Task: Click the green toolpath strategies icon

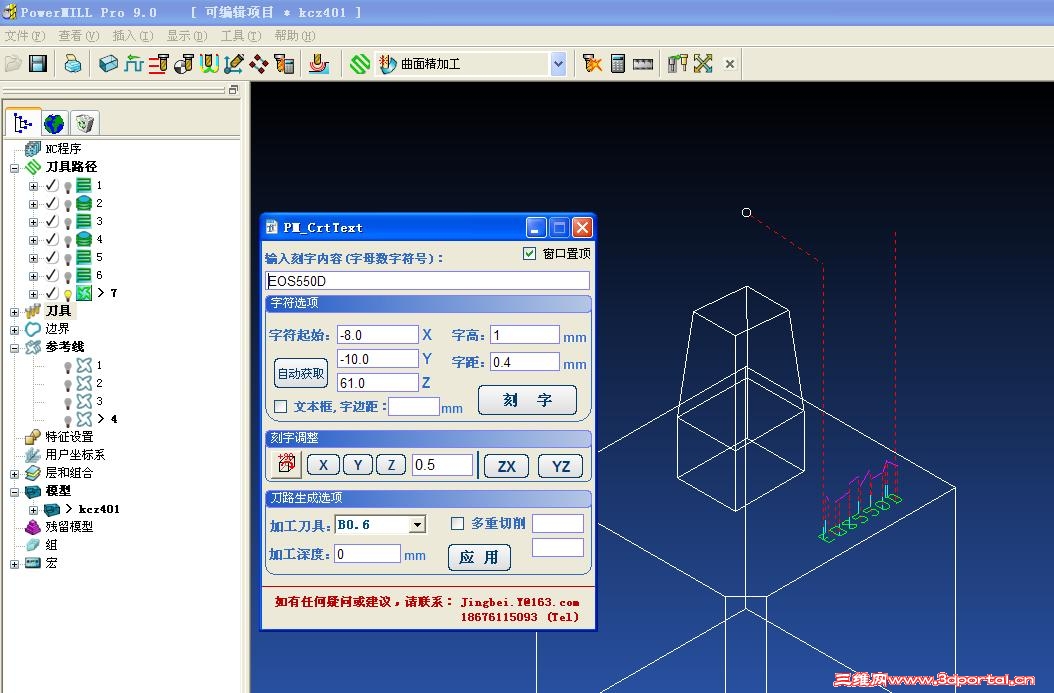Action: pos(360,64)
